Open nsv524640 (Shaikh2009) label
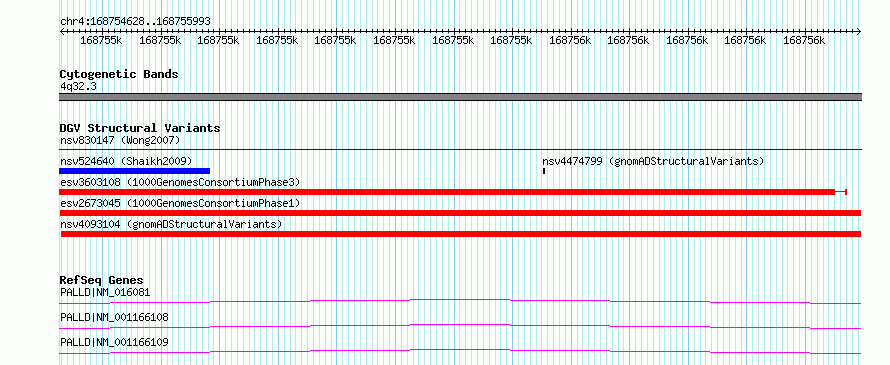The width and height of the screenshot is (890, 365). tap(126, 161)
